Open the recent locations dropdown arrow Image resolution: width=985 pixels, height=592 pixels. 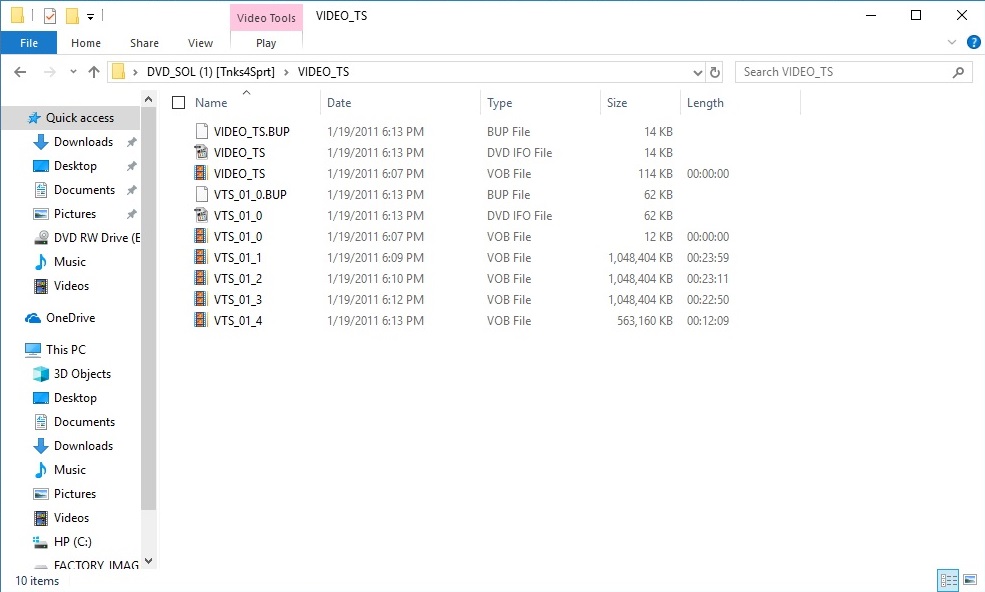73,72
